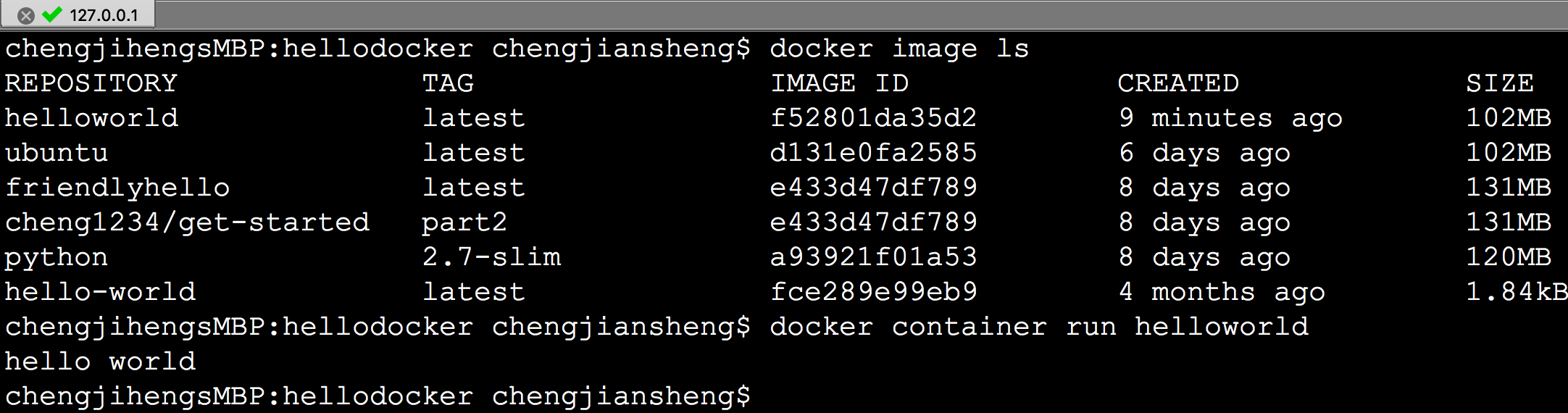The width and height of the screenshot is (1568, 413).
Task: Click the 'docker image ls' command text
Action: 898,49
